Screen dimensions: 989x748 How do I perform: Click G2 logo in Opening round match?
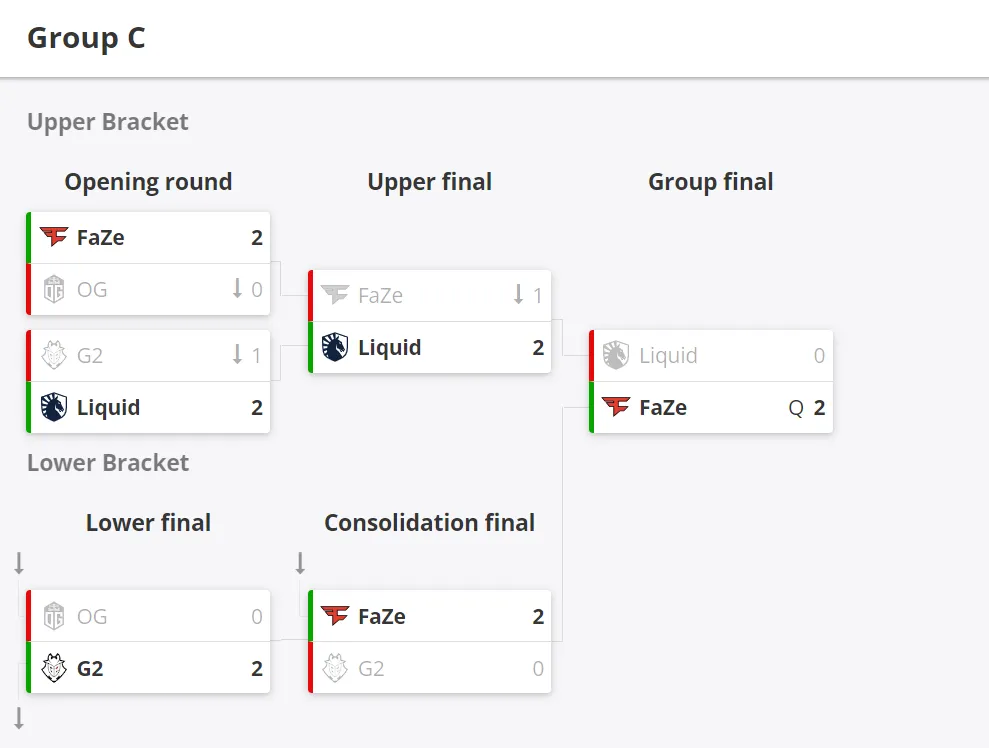tap(54, 355)
